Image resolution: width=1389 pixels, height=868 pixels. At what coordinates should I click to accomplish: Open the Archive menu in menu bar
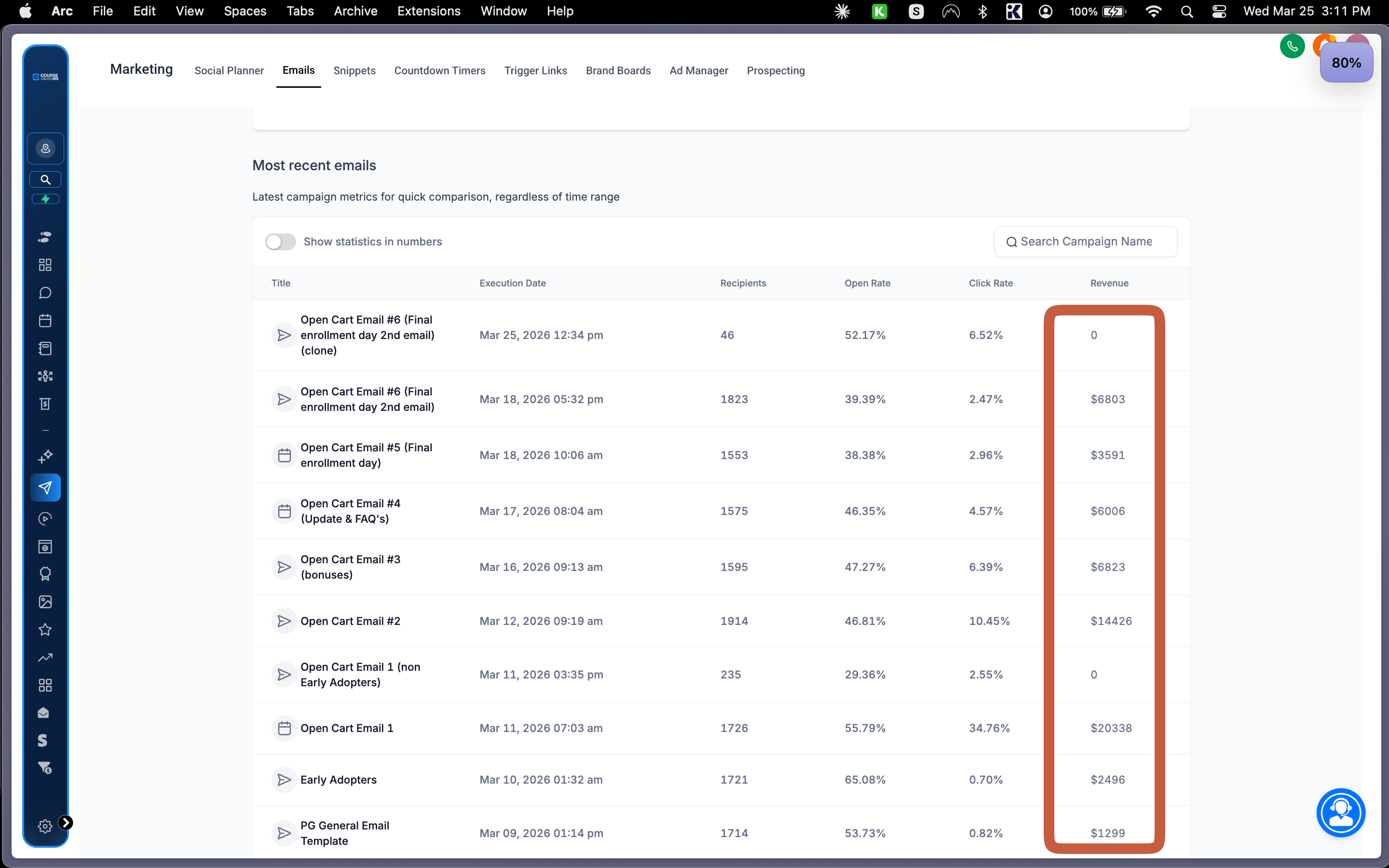pyautogui.click(x=355, y=11)
